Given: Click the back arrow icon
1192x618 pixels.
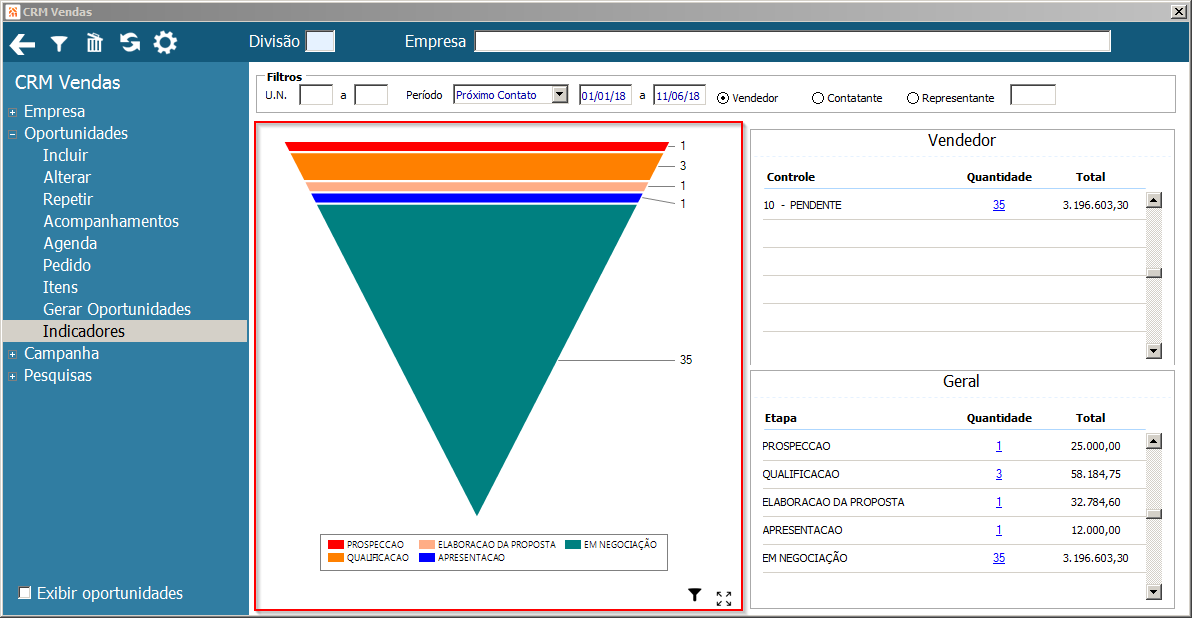Looking at the screenshot, I should pos(23,44).
